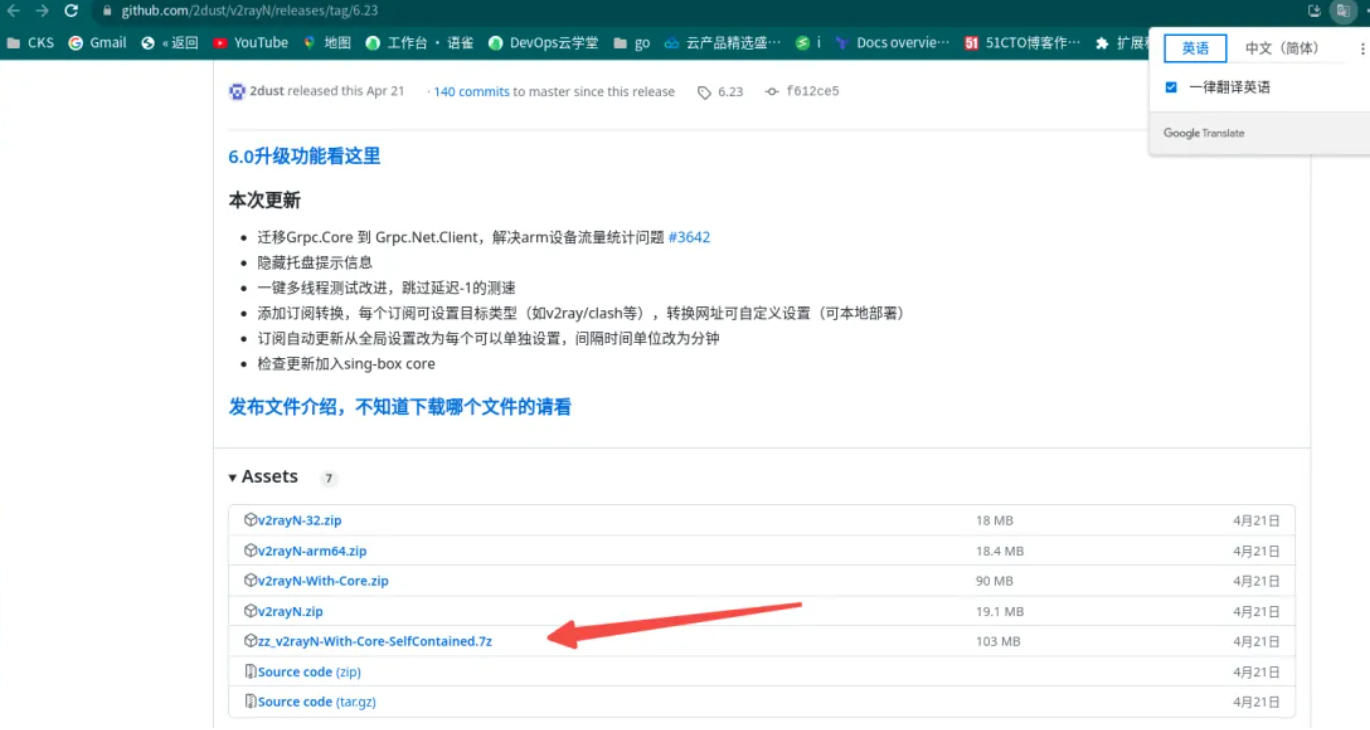
Task: Open the 51CTO博客 bookmark
Action: tap(1023, 43)
